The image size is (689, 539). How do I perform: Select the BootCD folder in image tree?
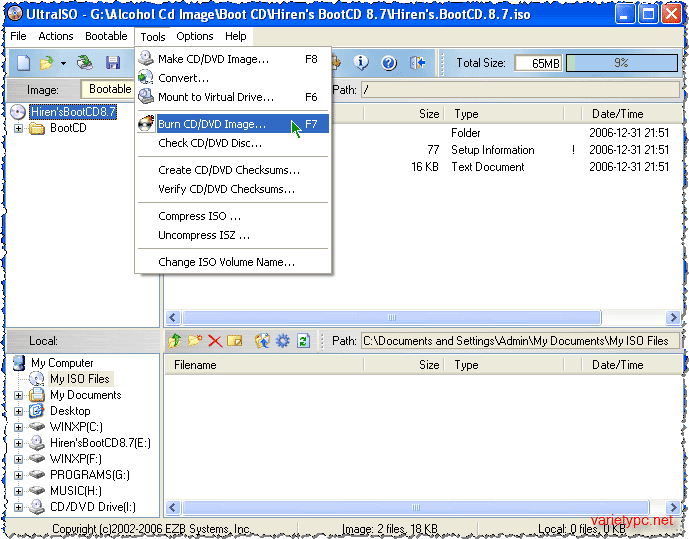(x=68, y=128)
